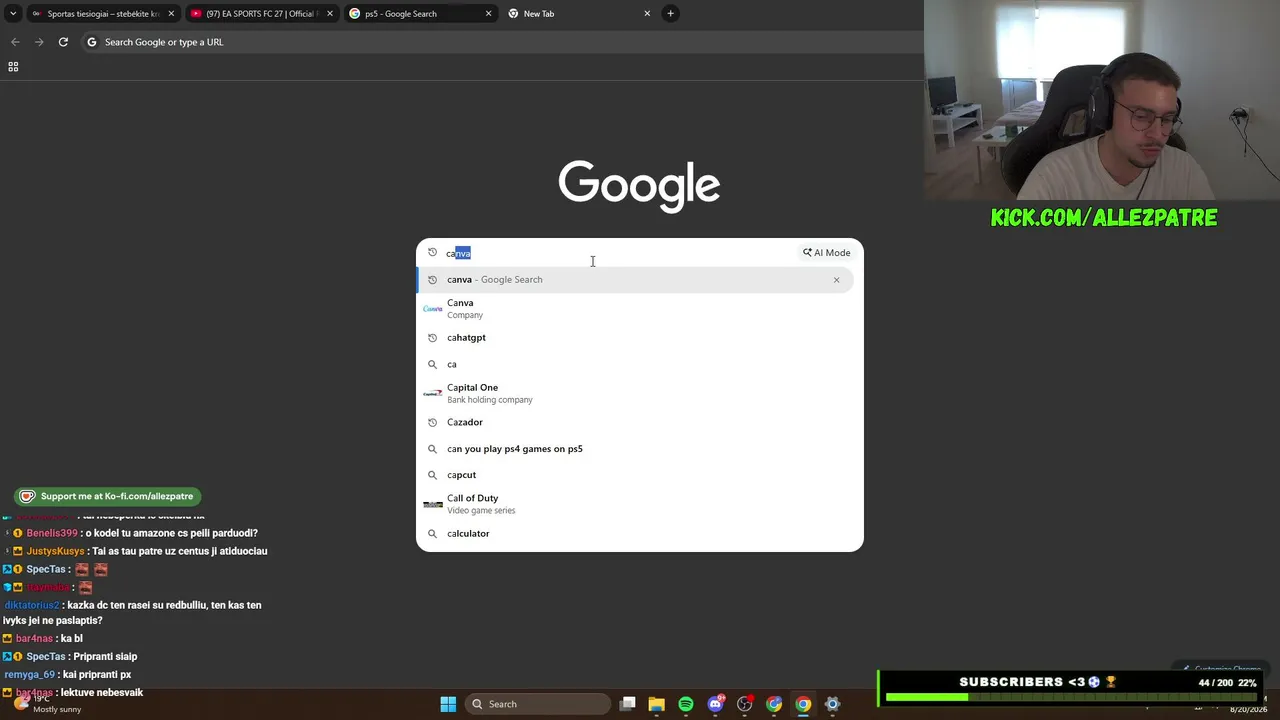
Task: Pick 'can you play ps4 games on ps5'
Action: click(x=635, y=449)
